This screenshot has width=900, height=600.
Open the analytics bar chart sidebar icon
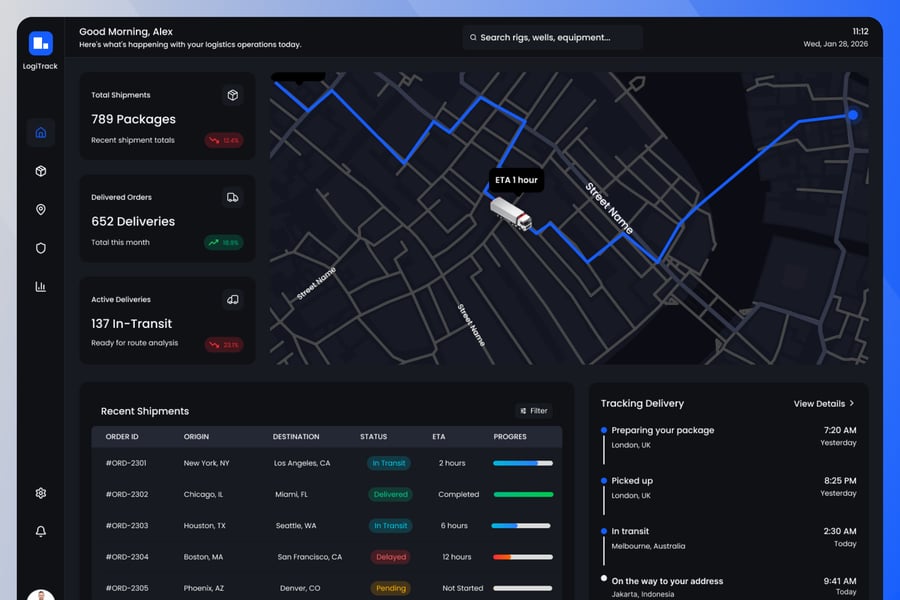click(x=41, y=287)
